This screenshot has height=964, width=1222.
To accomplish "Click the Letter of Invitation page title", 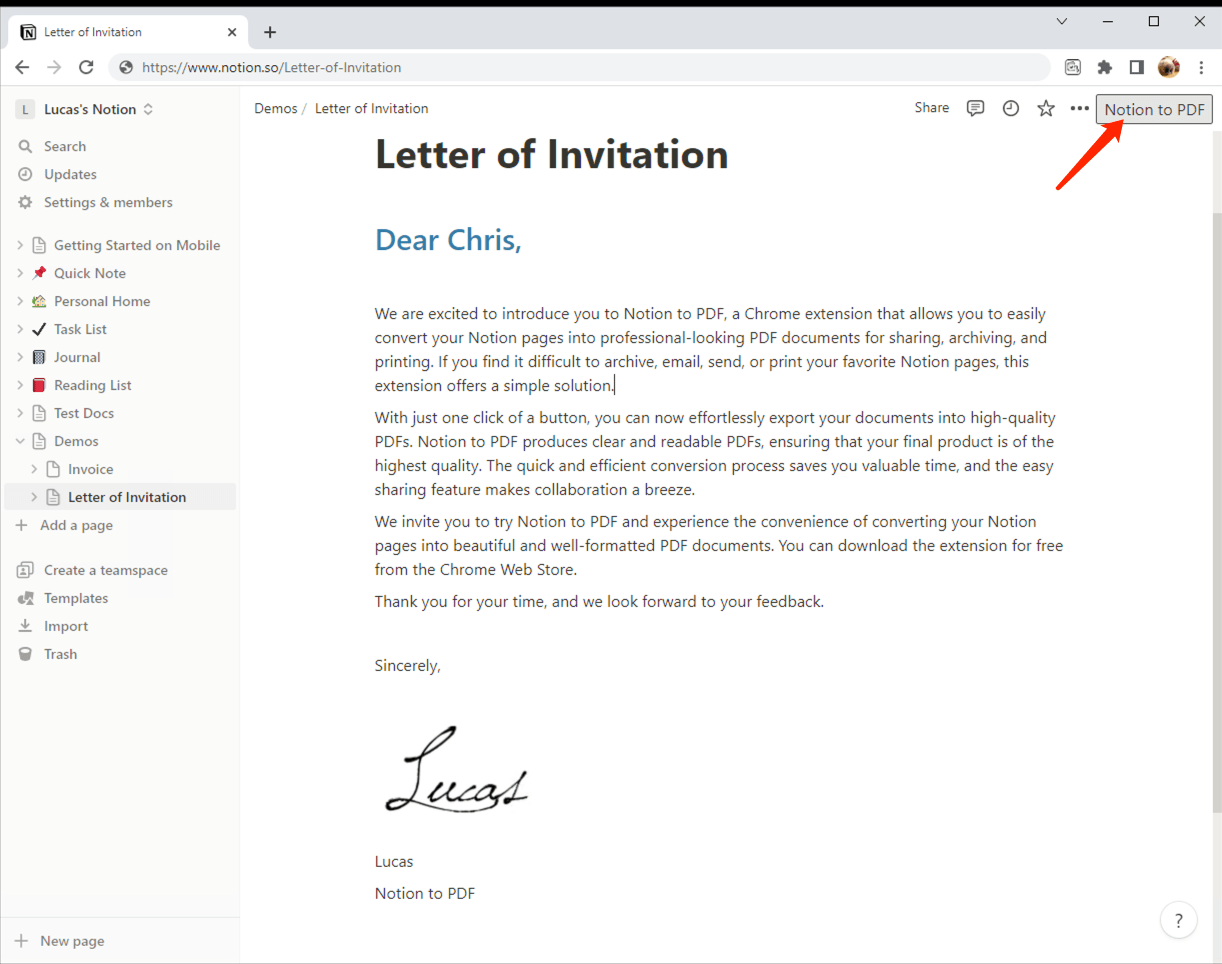I will point(551,155).
